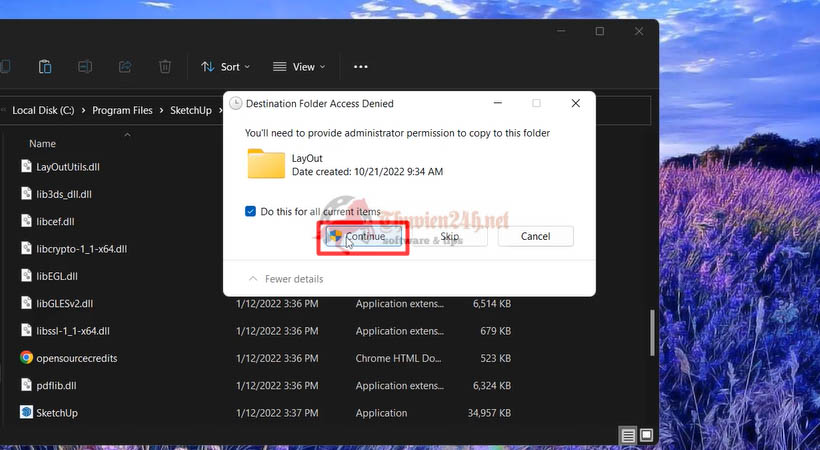This screenshot has height=450, width=820.
Task: Click the Cancel button in dialog
Action: tap(536, 237)
